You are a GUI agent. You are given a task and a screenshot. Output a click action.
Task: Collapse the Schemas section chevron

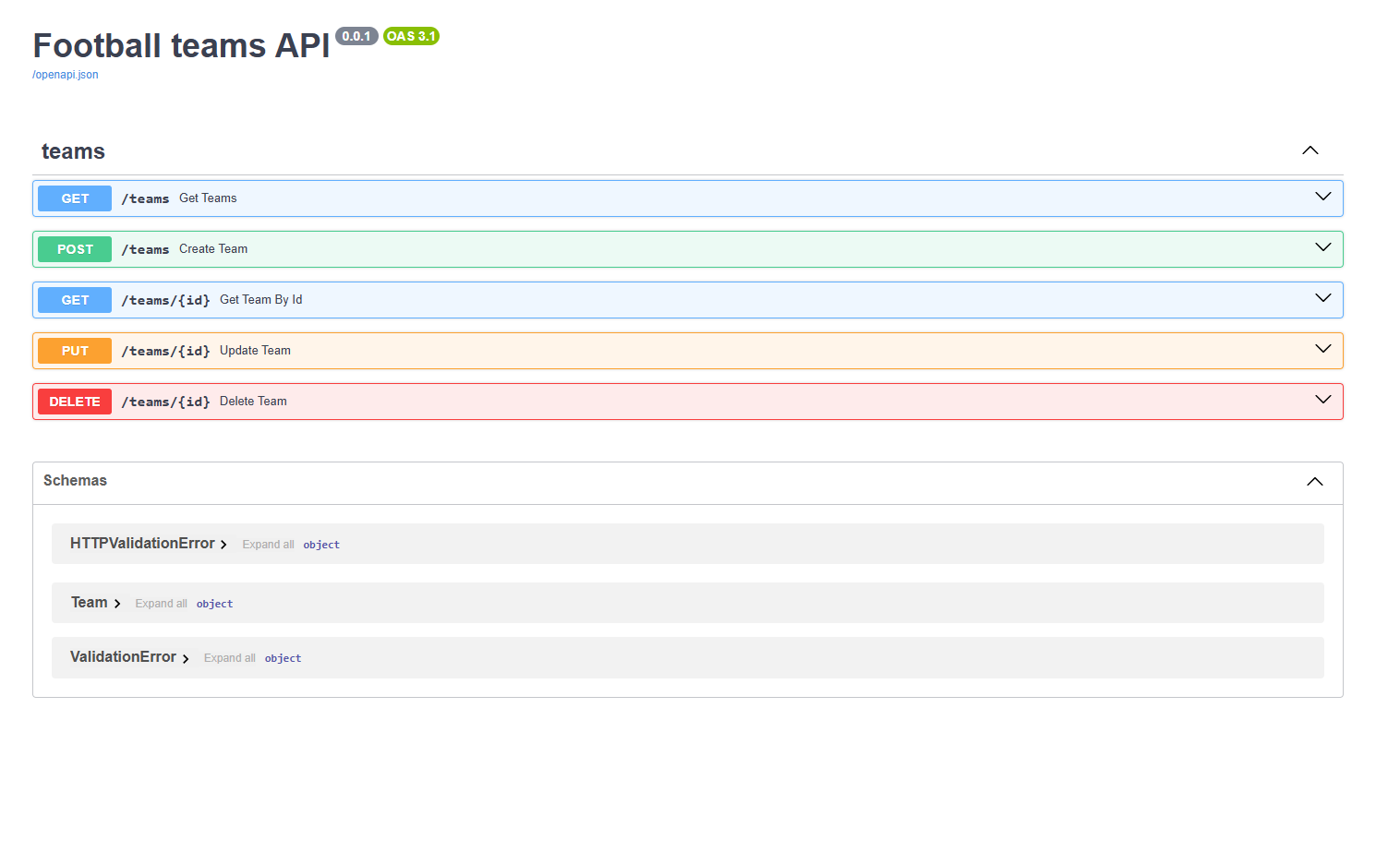coord(1314,482)
